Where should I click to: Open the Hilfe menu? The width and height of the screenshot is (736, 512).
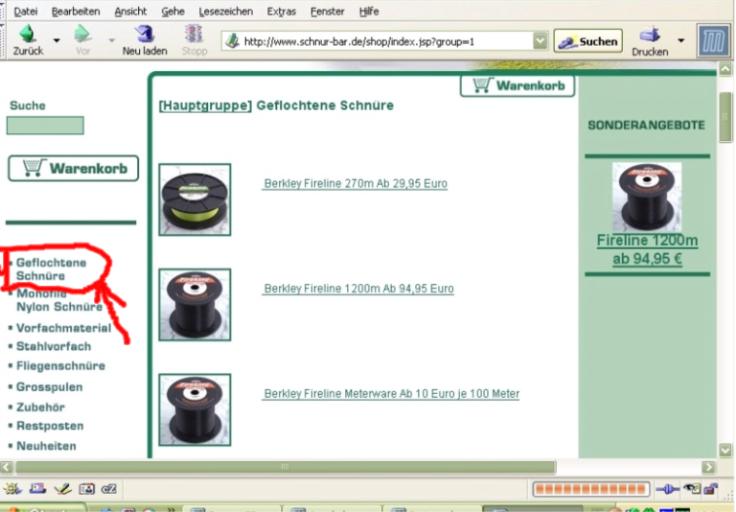(x=369, y=11)
